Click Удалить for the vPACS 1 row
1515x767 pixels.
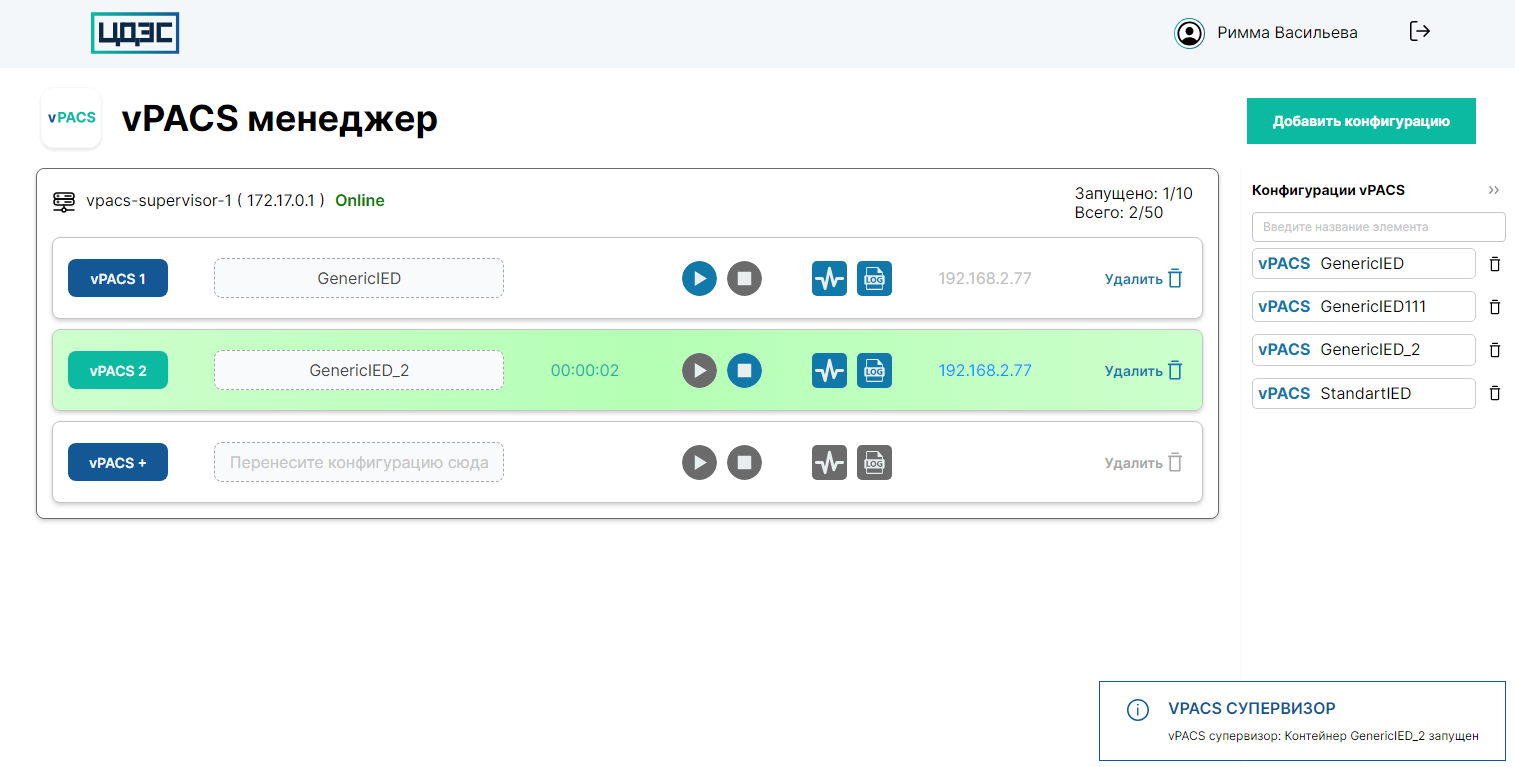click(1143, 279)
